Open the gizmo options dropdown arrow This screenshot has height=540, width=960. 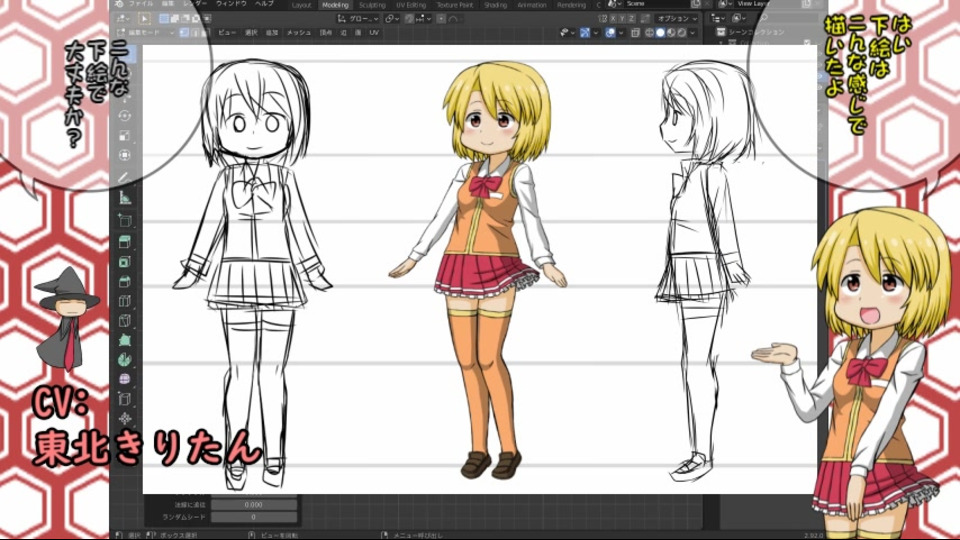point(596,32)
